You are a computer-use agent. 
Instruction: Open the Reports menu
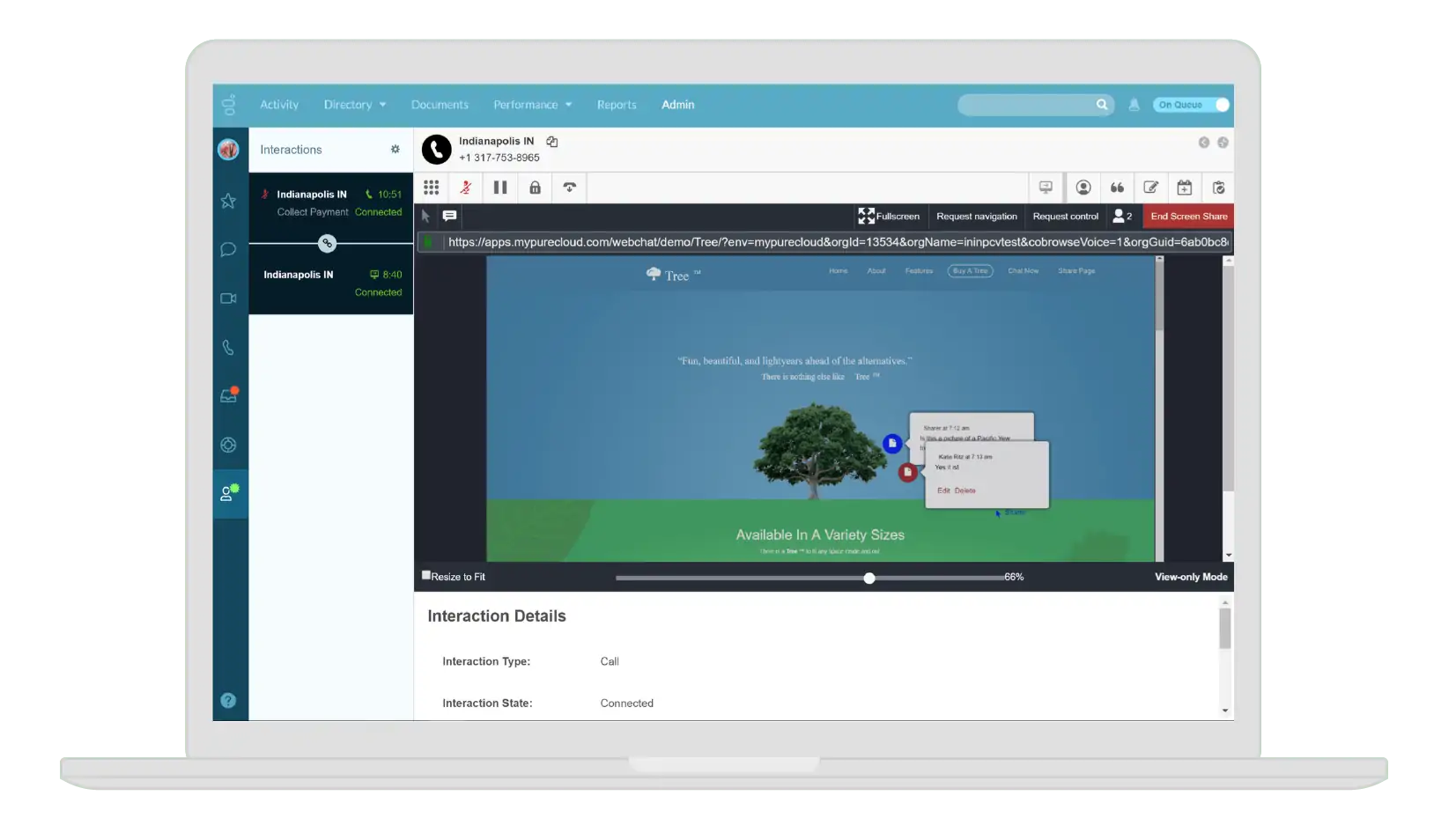click(x=617, y=105)
